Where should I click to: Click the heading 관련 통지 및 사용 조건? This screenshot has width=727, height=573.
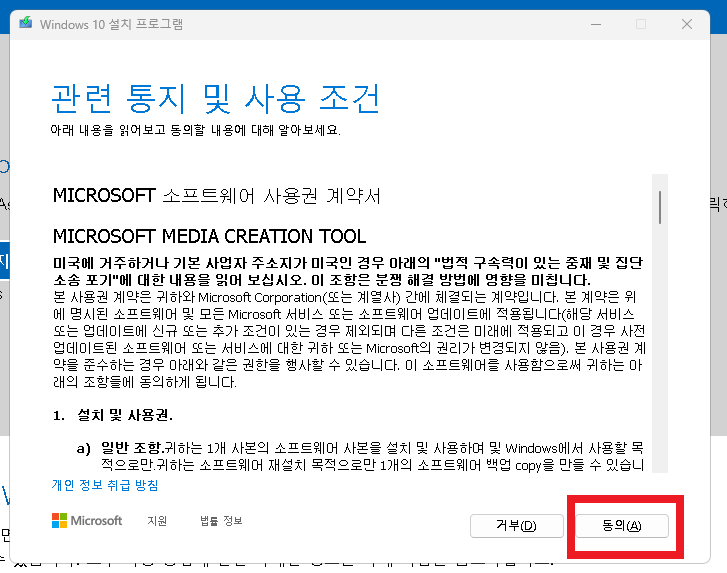[216, 99]
